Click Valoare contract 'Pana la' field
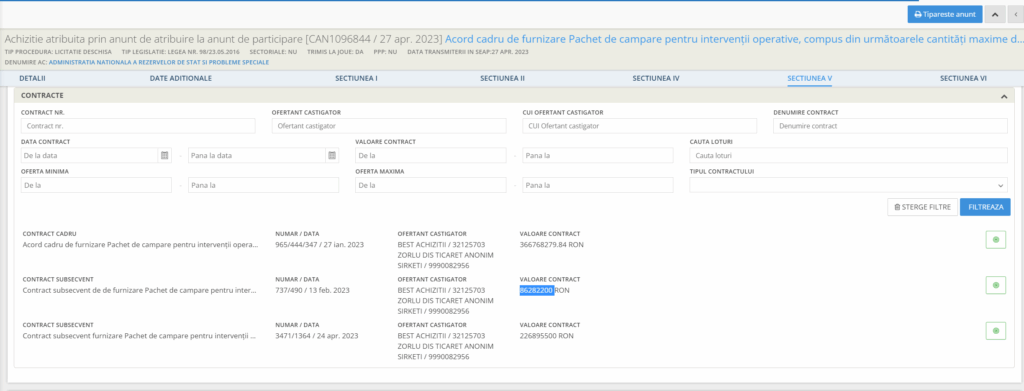 (x=598, y=155)
